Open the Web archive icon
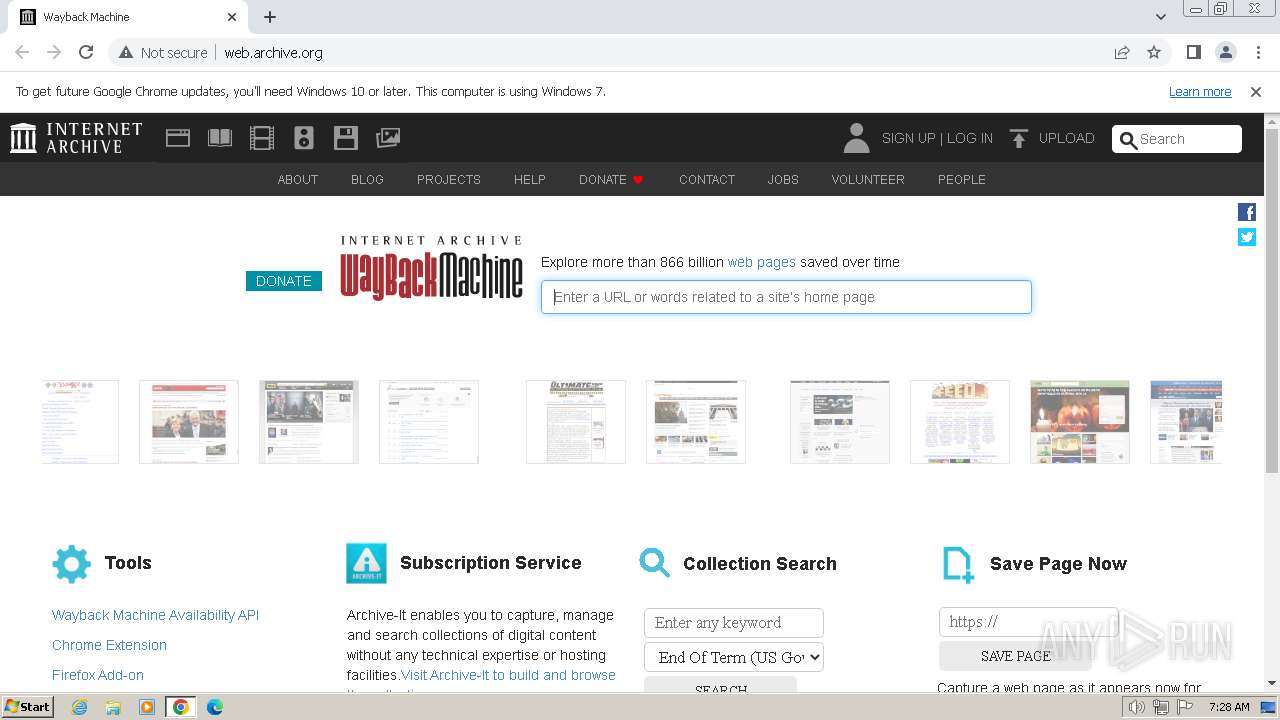This screenshot has width=1280, height=720. coord(178,138)
